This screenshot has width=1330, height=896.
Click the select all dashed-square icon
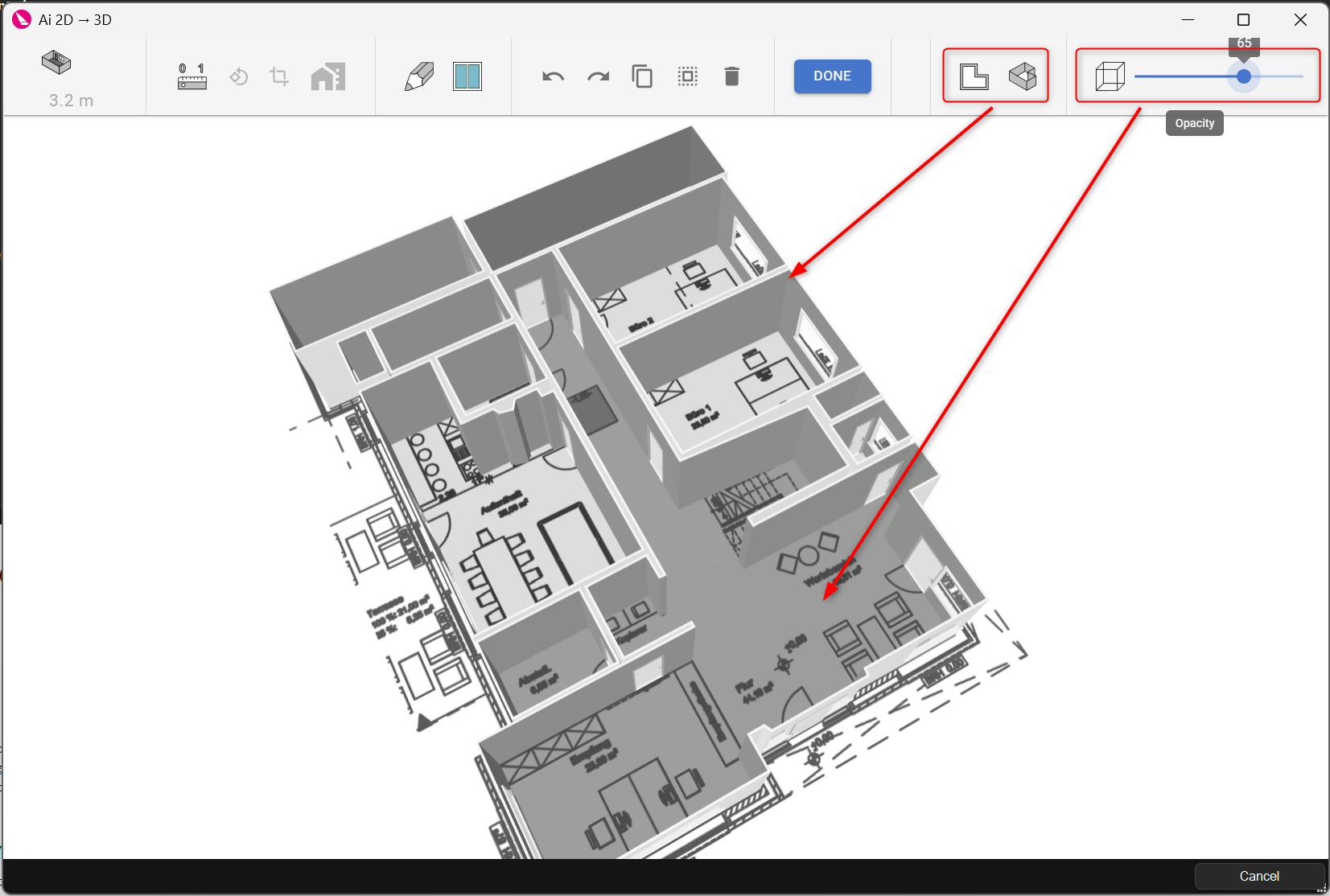(x=688, y=76)
